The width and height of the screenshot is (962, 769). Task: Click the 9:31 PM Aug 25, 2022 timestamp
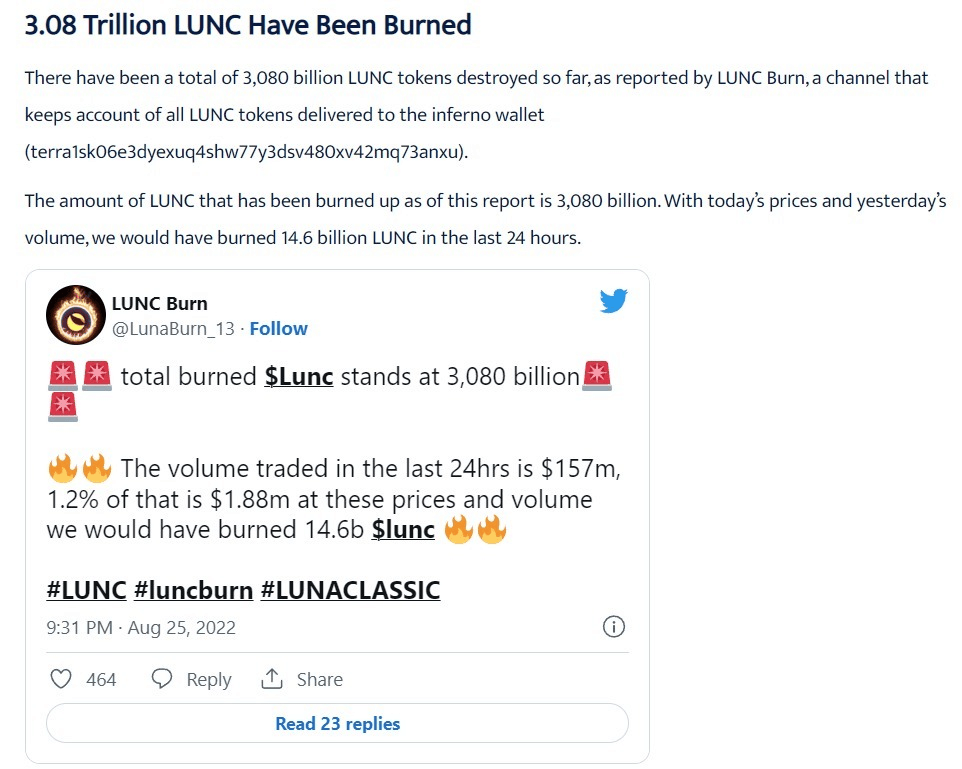(x=141, y=628)
